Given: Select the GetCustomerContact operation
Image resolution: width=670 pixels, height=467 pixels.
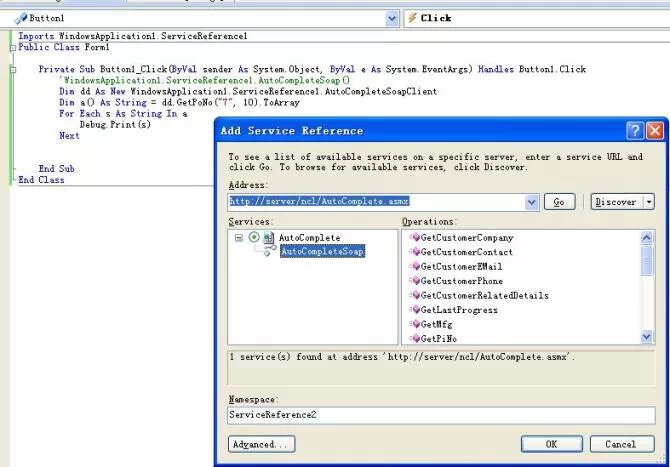Looking at the screenshot, I should [467, 252].
